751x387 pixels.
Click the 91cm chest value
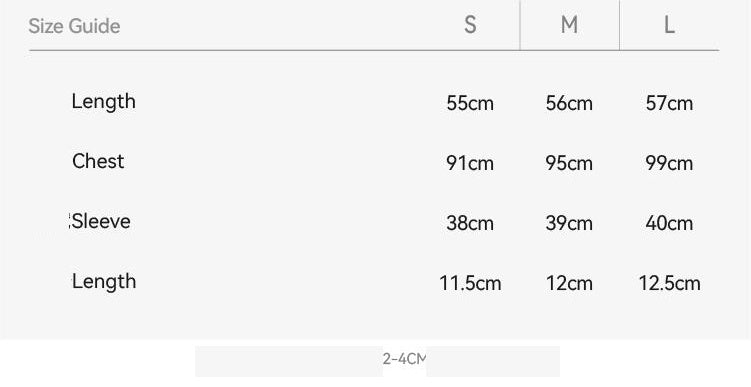click(x=470, y=163)
